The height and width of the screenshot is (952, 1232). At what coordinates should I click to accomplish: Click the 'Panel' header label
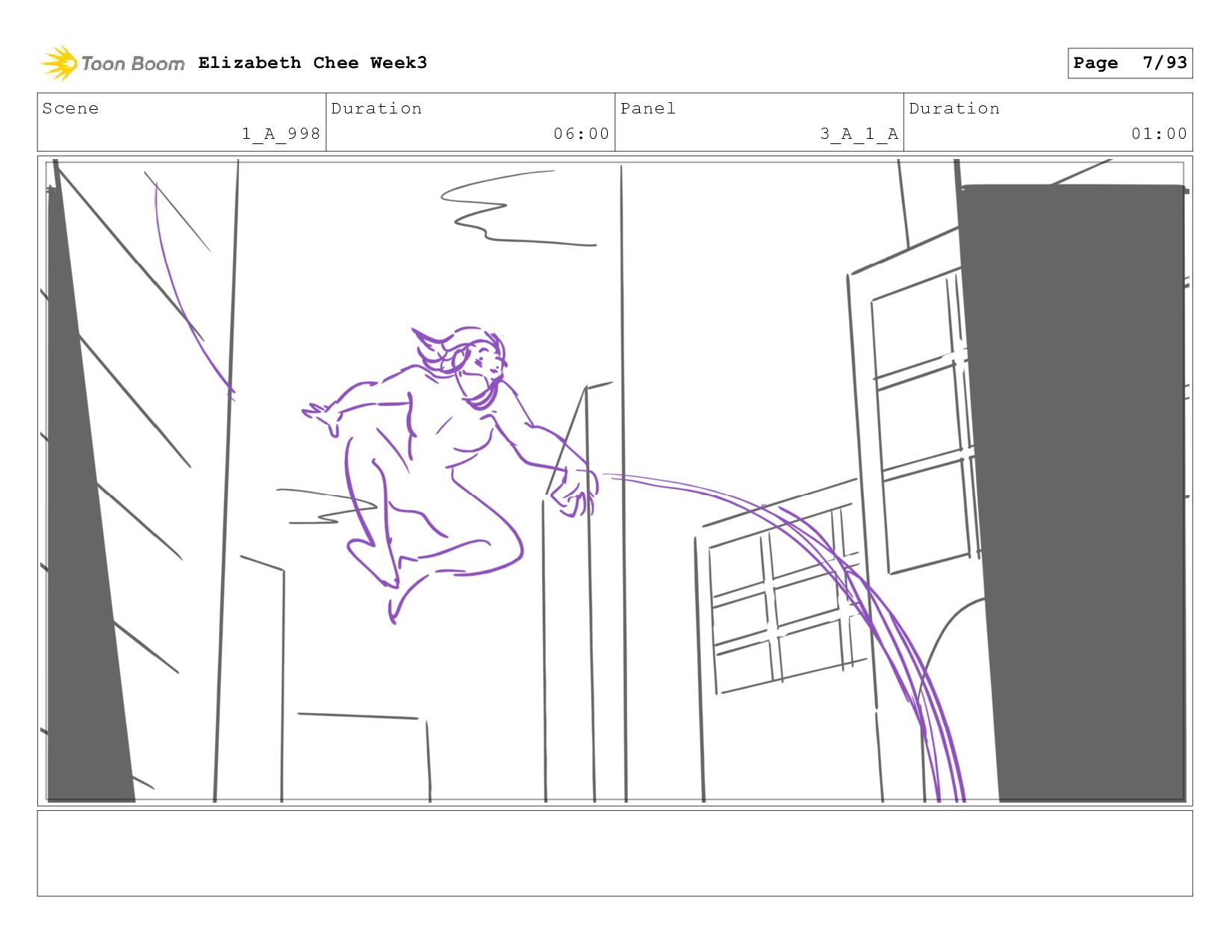(648, 108)
